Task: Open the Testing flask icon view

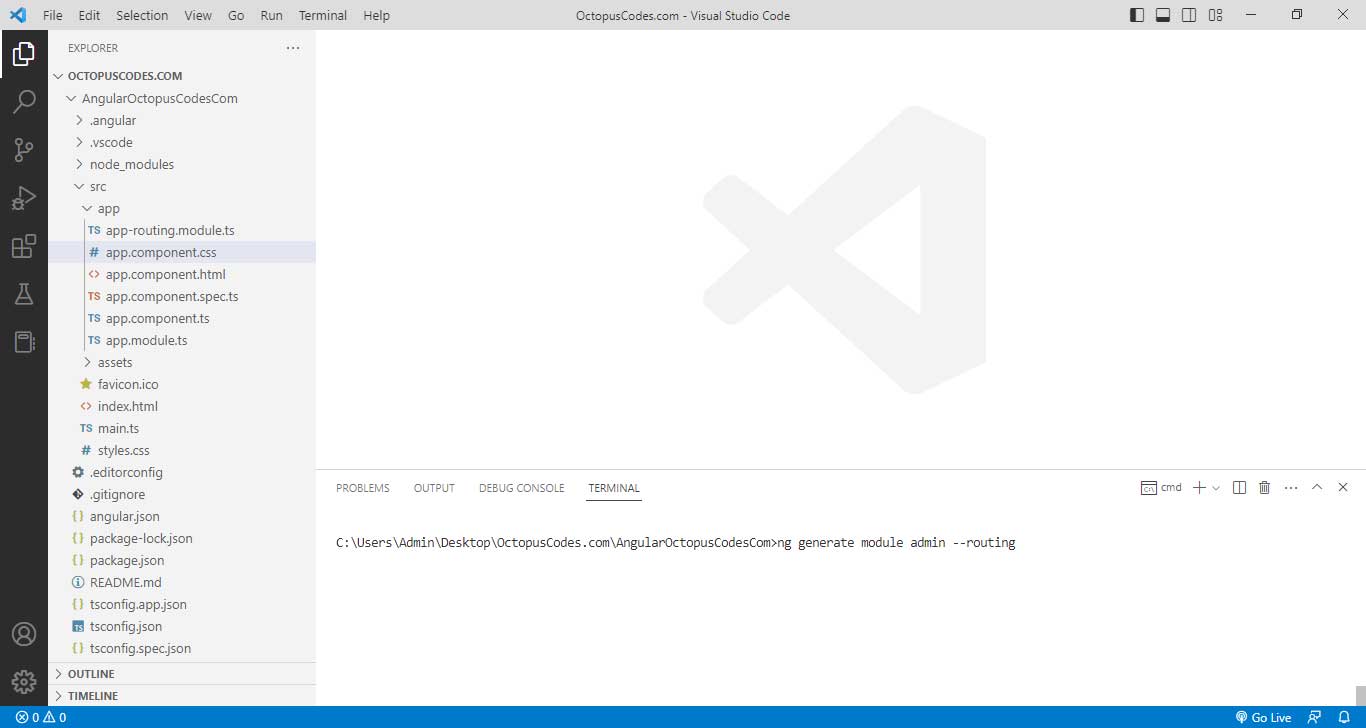Action: tap(24, 294)
